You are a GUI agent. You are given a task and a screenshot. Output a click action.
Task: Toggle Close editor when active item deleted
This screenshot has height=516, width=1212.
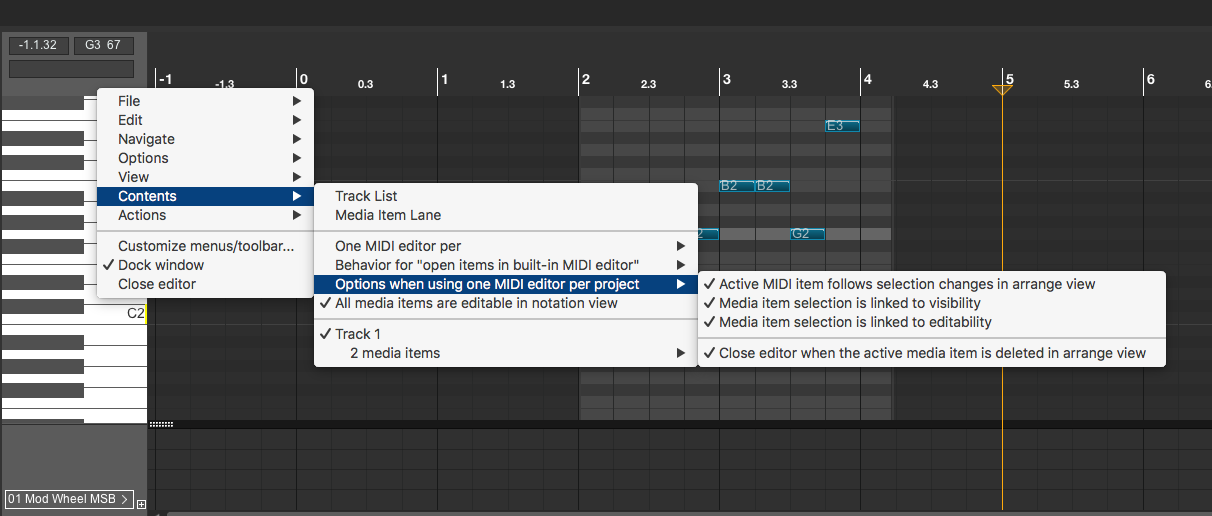click(932, 352)
